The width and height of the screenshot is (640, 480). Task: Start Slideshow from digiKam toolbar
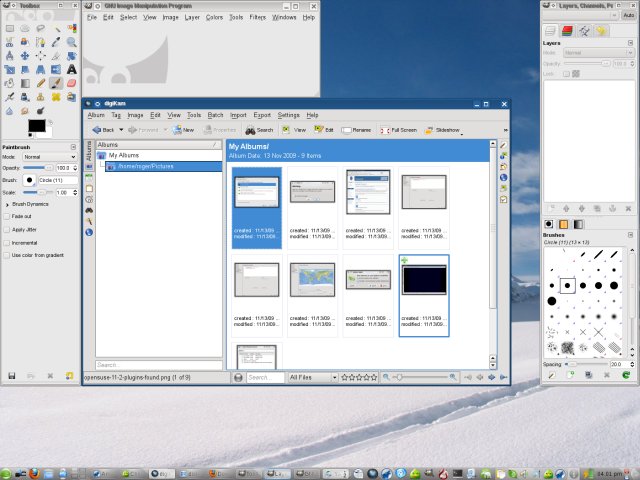coord(442,130)
